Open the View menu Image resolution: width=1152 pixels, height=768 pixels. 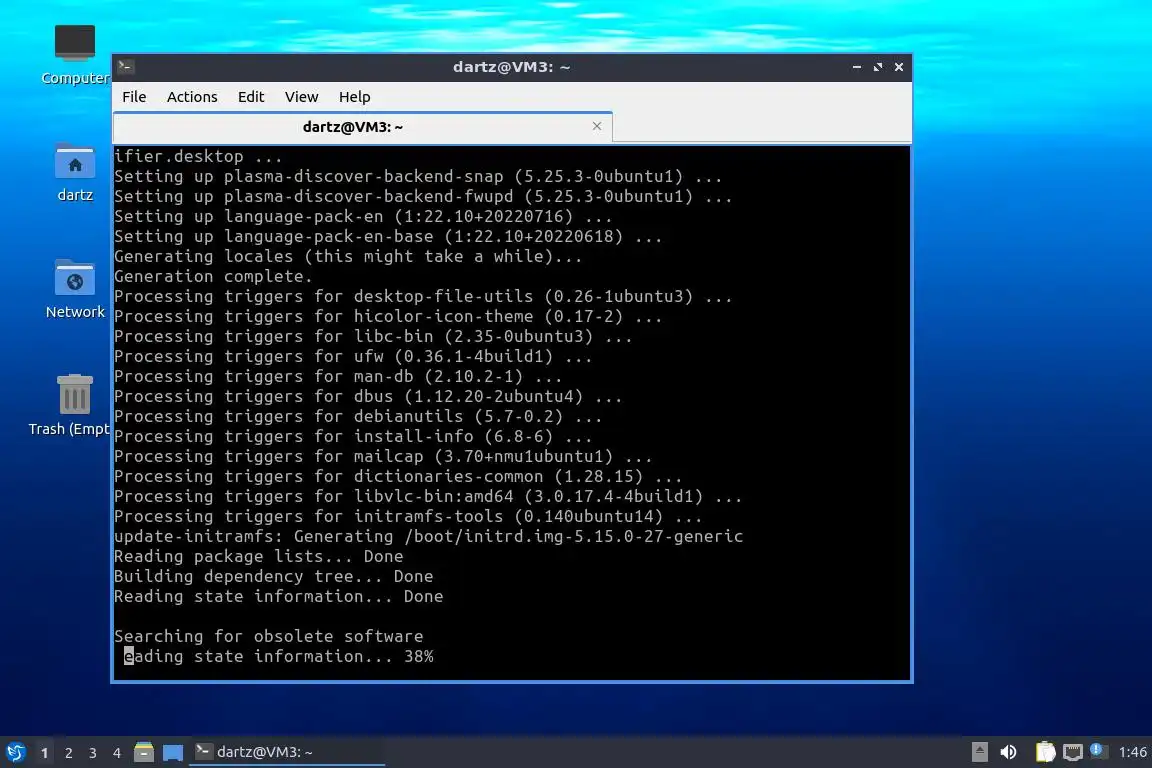pyautogui.click(x=301, y=97)
